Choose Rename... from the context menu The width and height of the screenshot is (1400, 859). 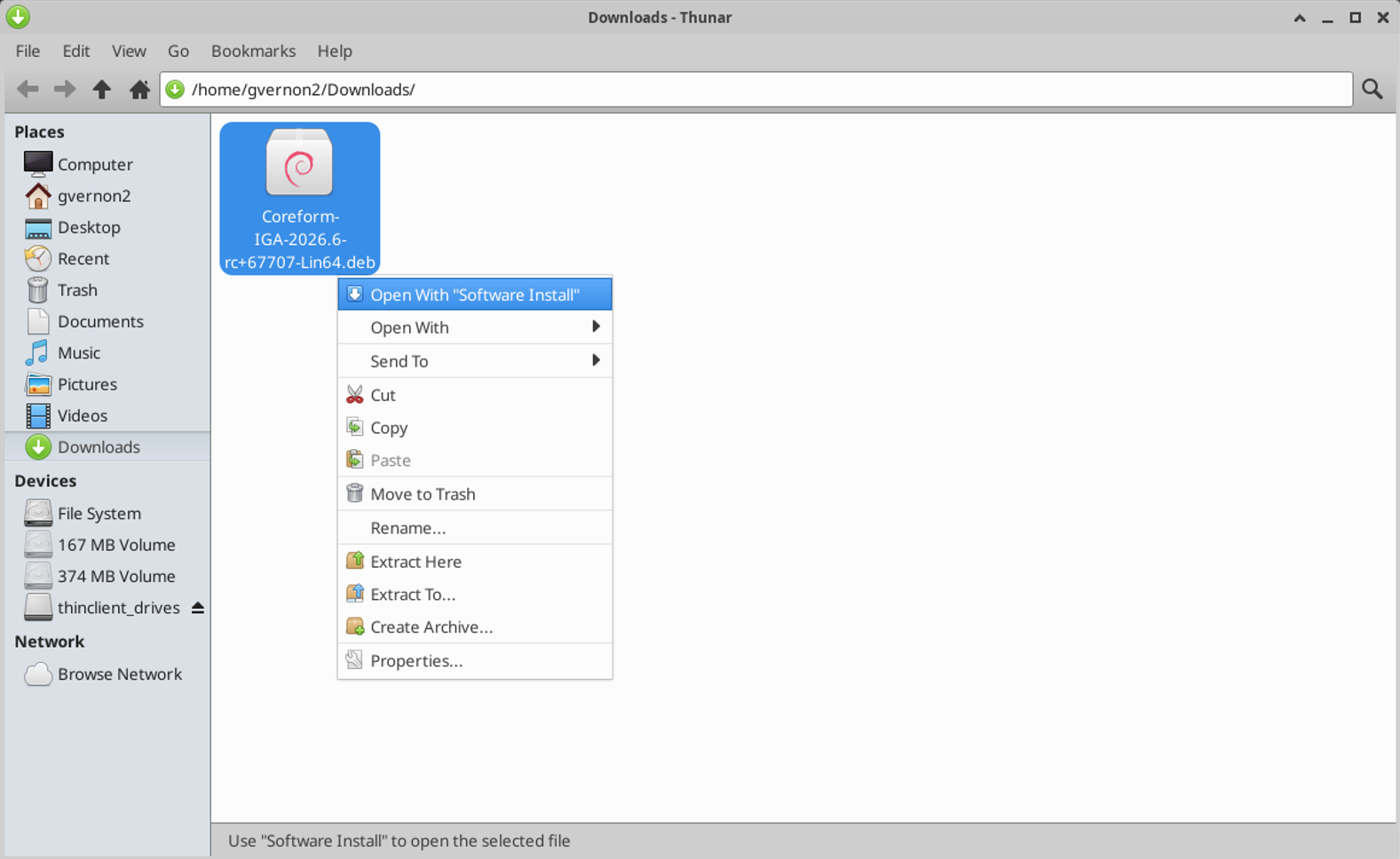pos(475,528)
